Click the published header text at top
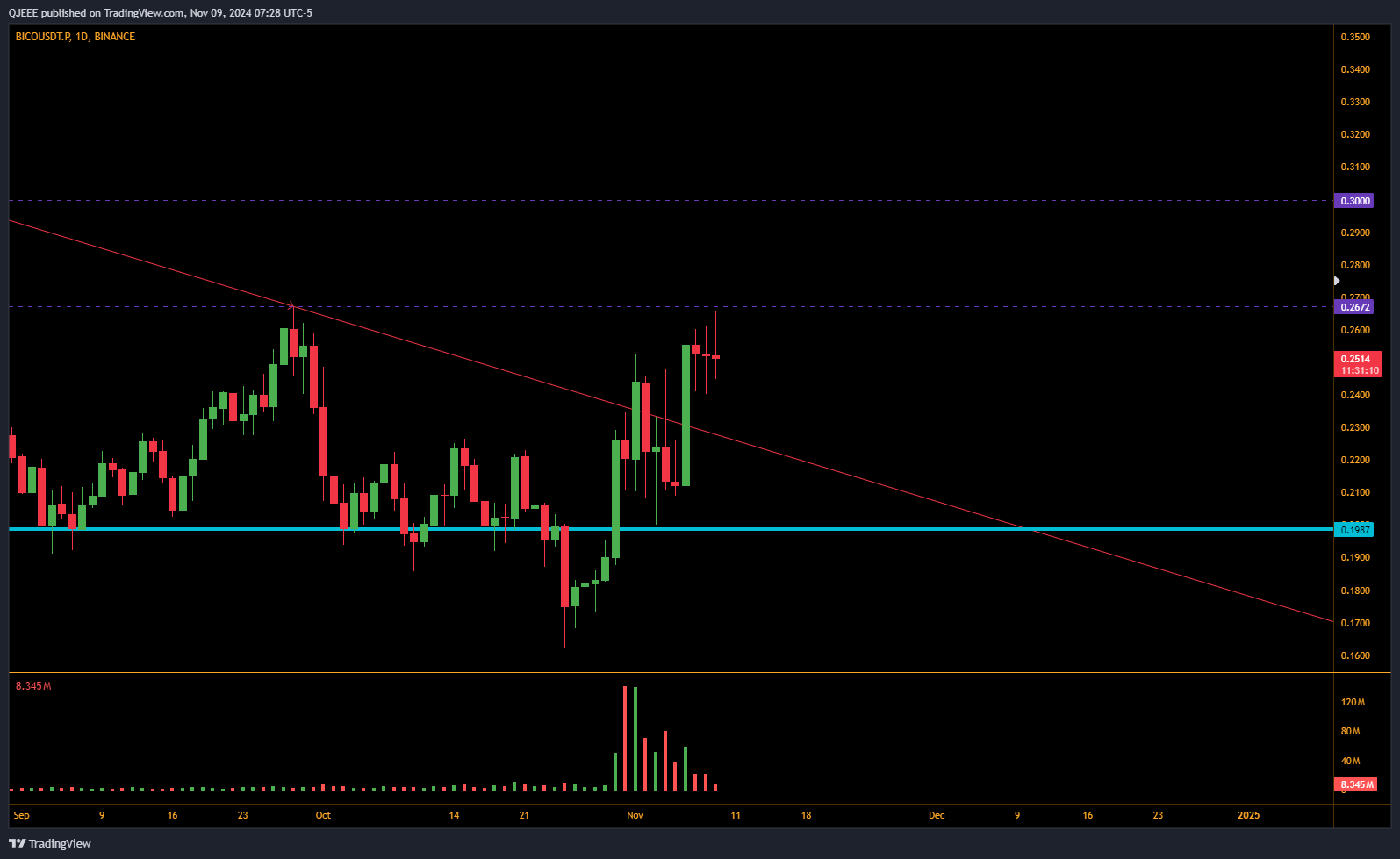The height and width of the screenshot is (859, 1400). [x=161, y=12]
